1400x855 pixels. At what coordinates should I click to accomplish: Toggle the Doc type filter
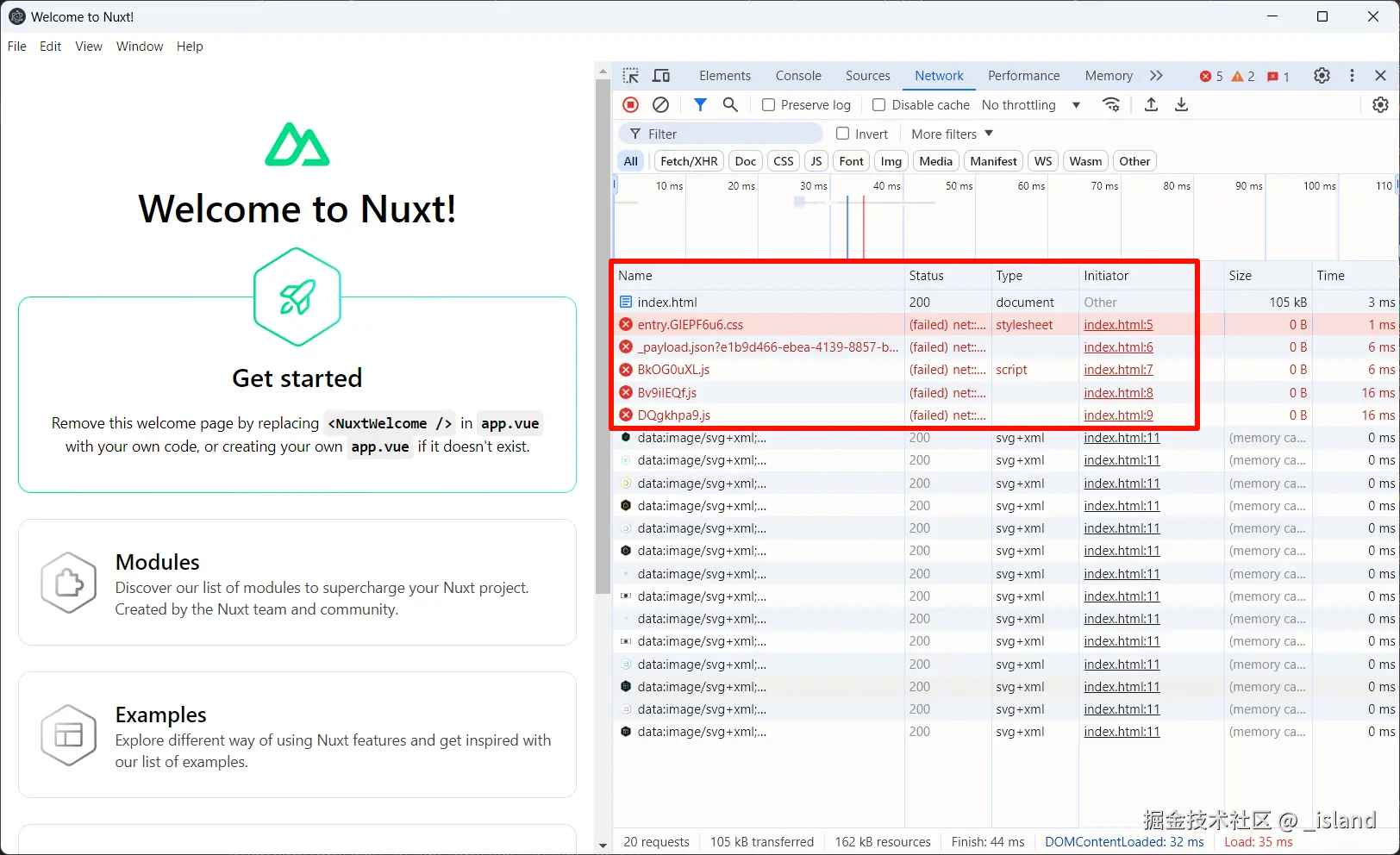pyautogui.click(x=746, y=161)
